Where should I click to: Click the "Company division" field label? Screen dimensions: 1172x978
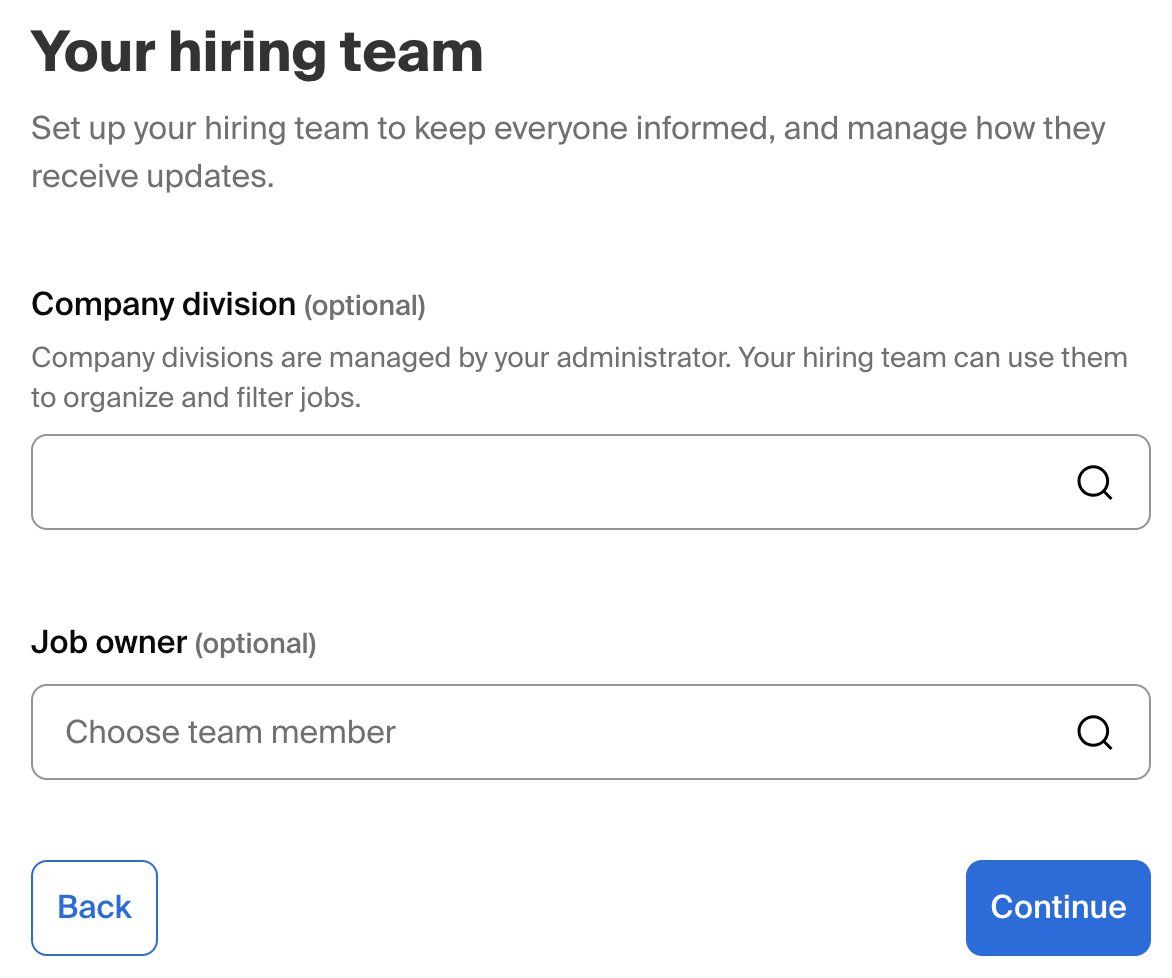click(x=164, y=304)
